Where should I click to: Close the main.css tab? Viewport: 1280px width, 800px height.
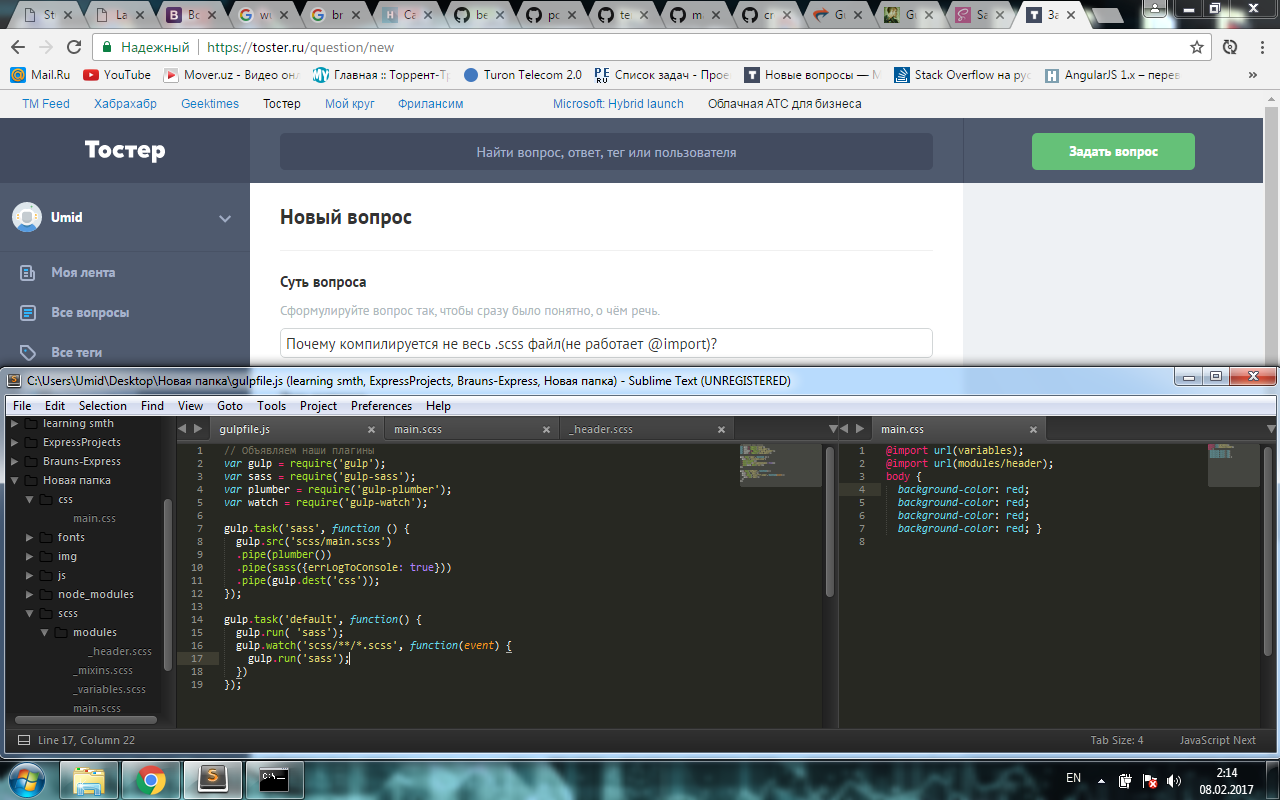[1034, 429]
